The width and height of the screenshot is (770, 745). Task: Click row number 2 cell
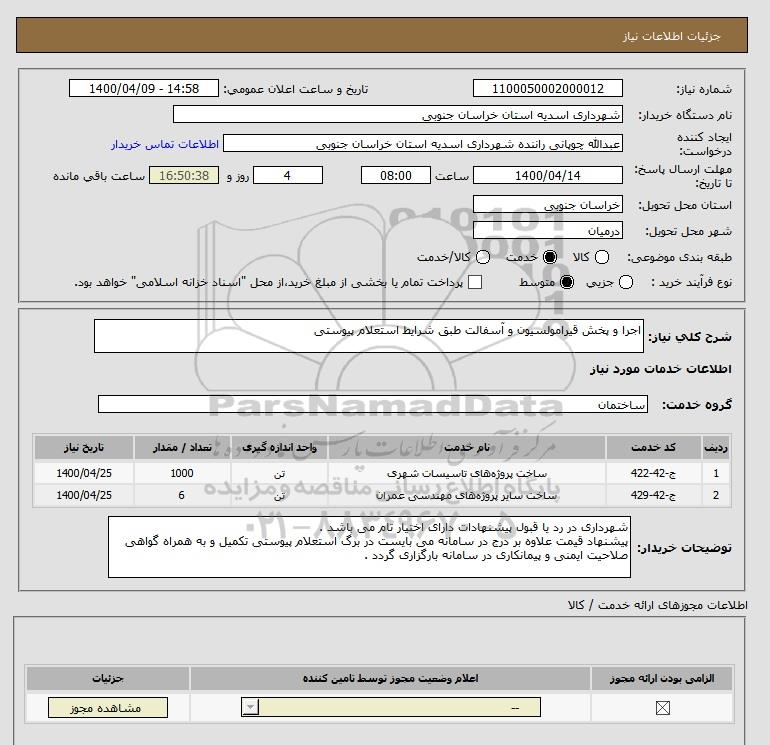pyautogui.click(x=716, y=495)
